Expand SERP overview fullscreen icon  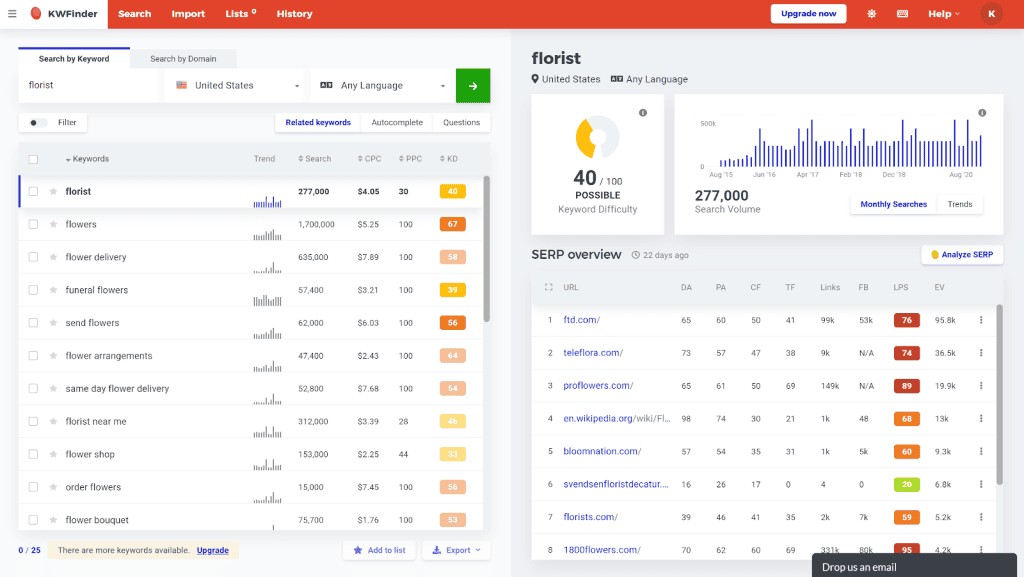548,287
